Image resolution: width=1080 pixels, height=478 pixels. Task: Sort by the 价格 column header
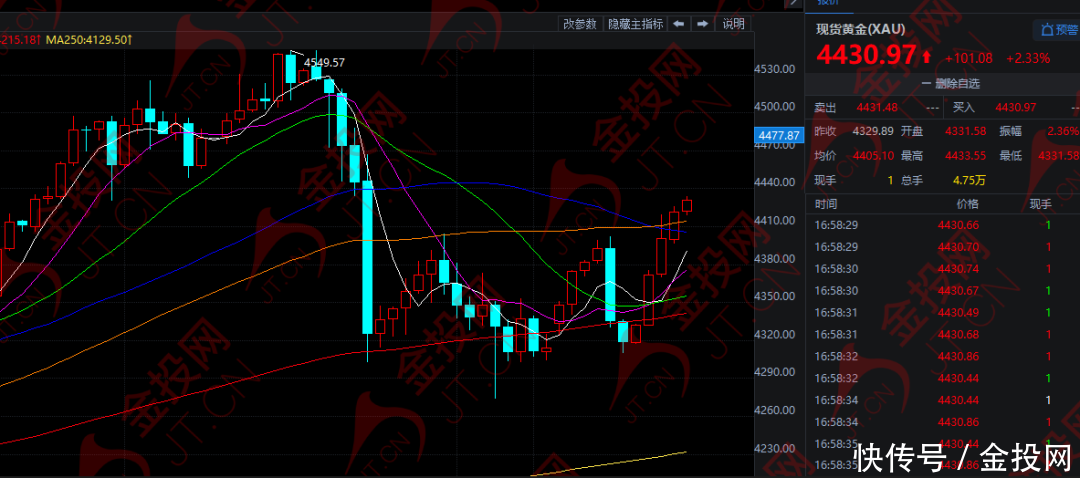[957, 203]
